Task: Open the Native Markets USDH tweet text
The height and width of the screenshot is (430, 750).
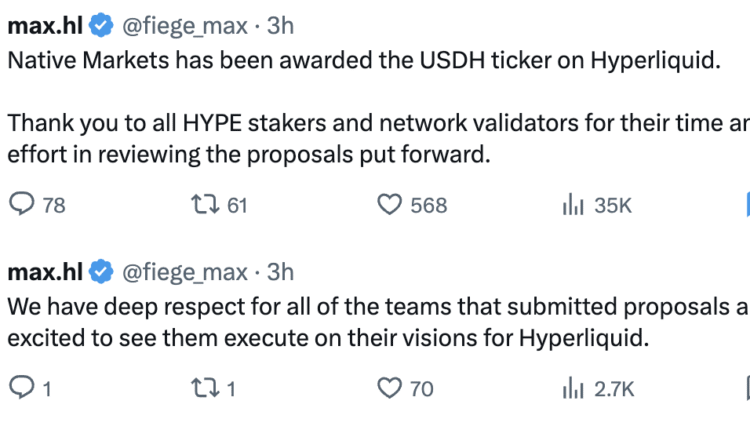Action: (360, 58)
